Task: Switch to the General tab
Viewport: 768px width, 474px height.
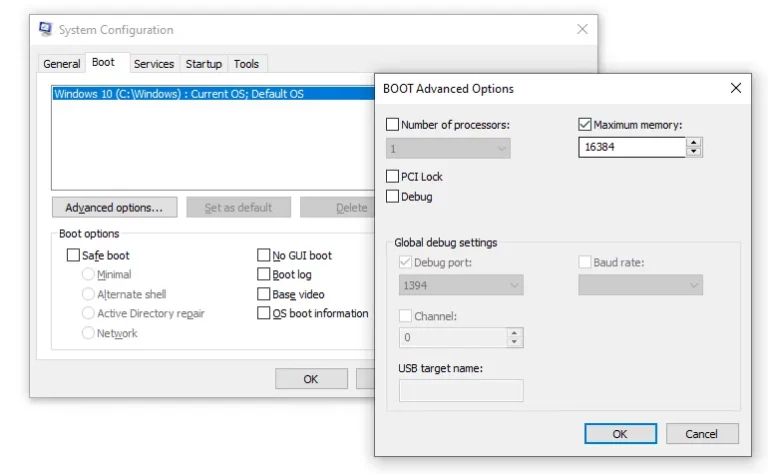Action: (x=62, y=64)
